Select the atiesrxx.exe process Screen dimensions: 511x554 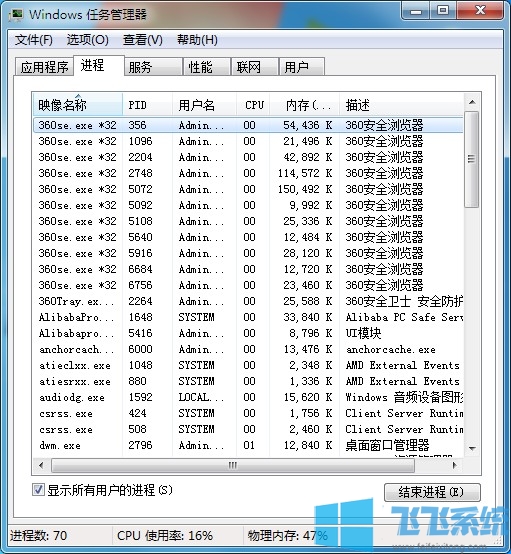click(x=248, y=381)
